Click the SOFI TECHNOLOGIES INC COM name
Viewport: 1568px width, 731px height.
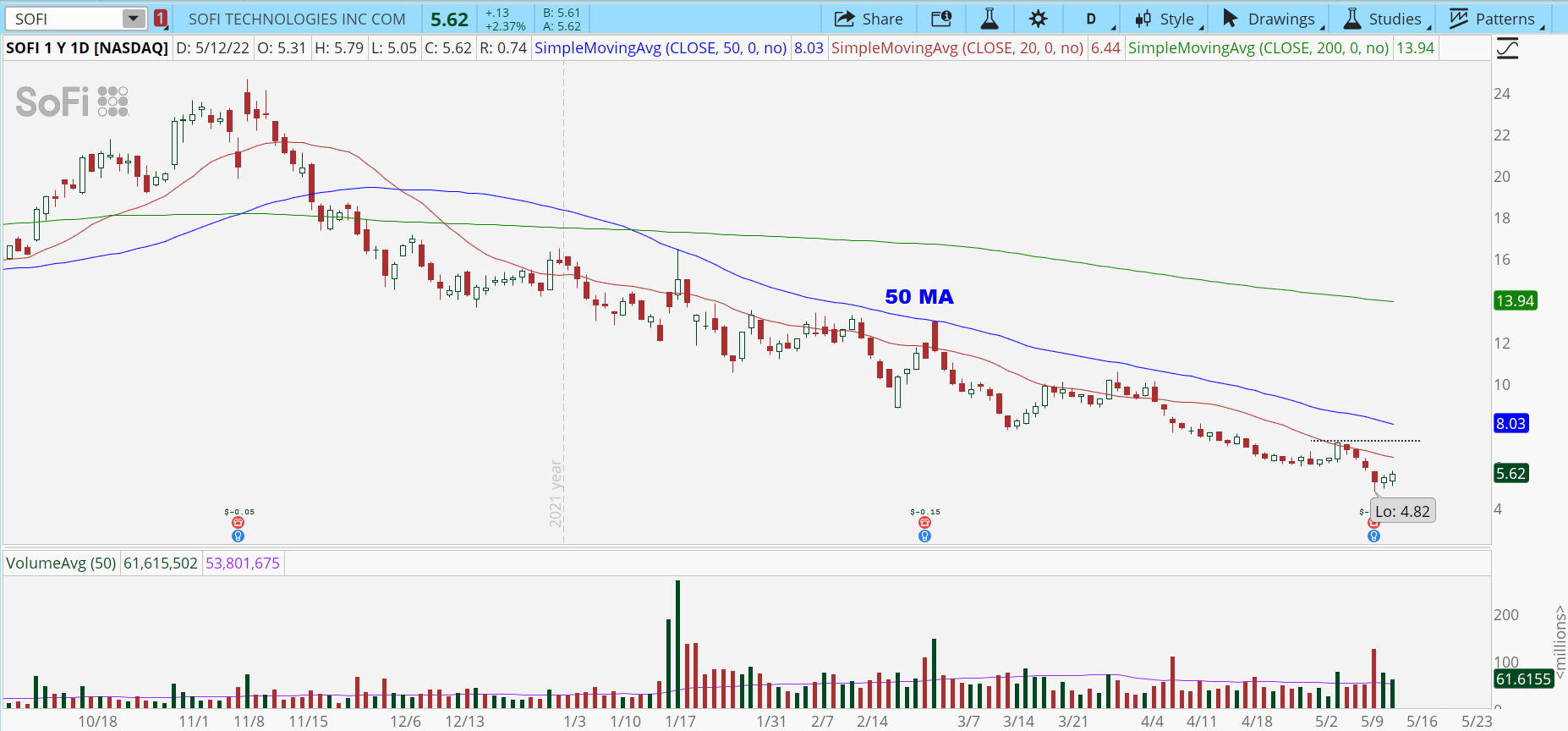tap(297, 19)
